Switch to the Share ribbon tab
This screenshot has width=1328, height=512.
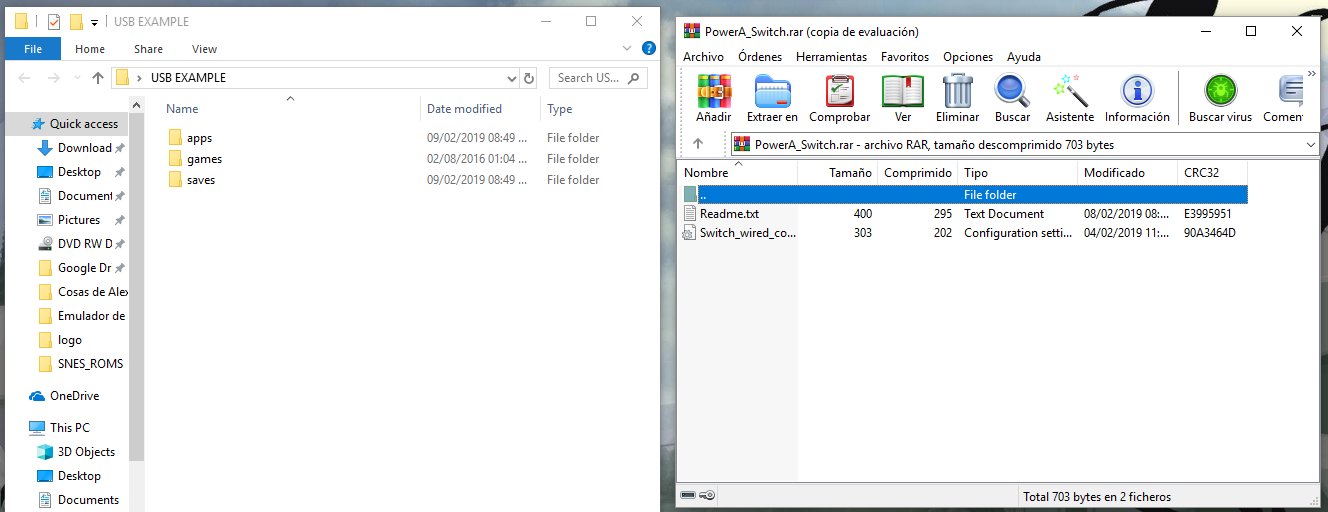coord(148,49)
